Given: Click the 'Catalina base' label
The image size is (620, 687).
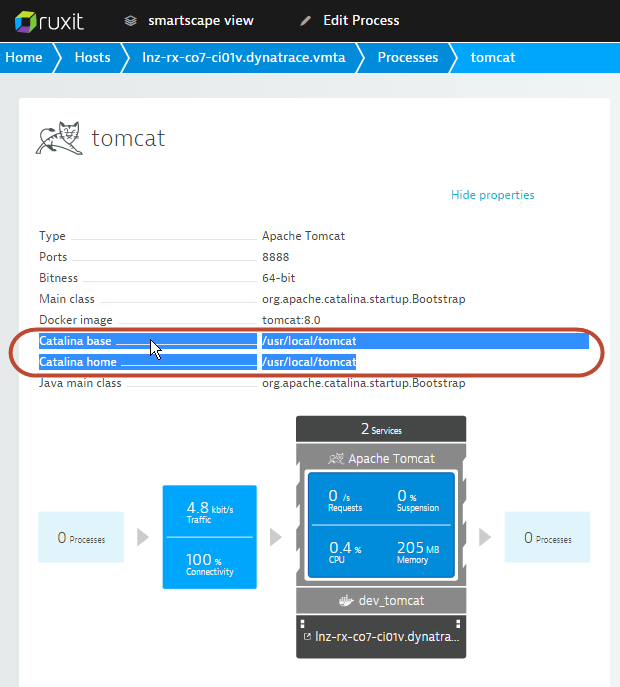Looking at the screenshot, I should point(75,341).
